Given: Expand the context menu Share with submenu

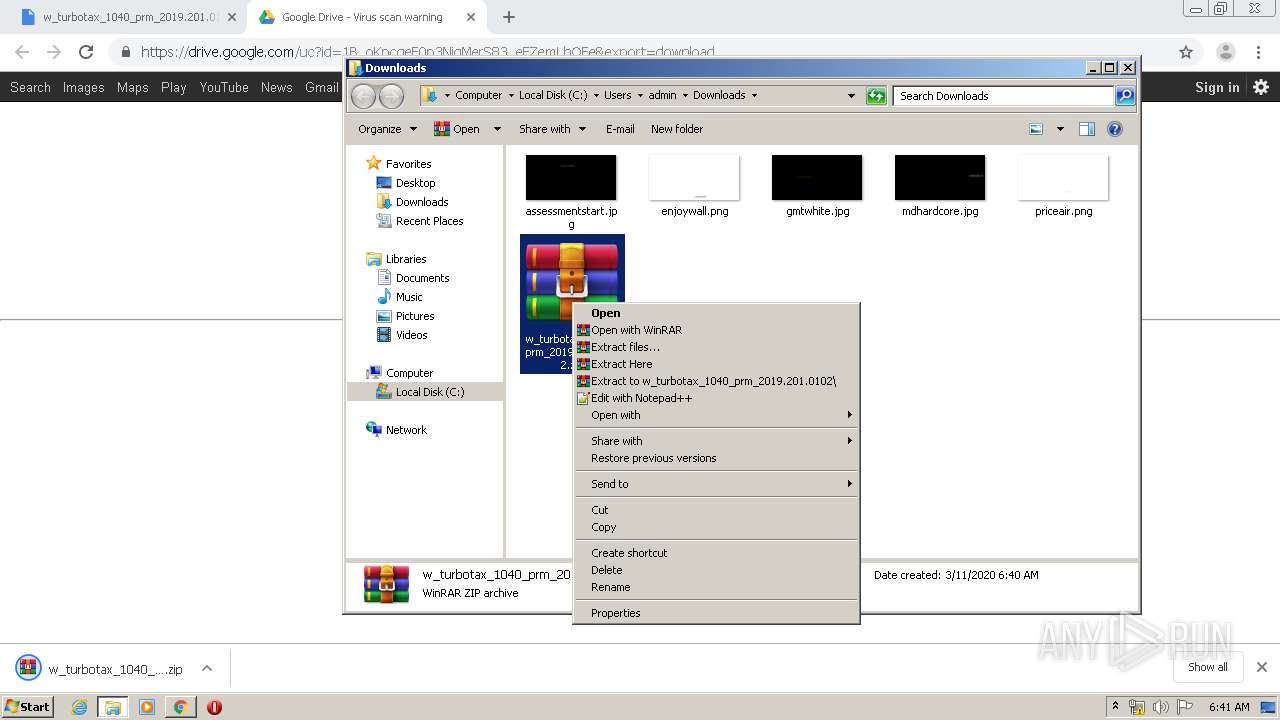Looking at the screenshot, I should tap(716, 441).
